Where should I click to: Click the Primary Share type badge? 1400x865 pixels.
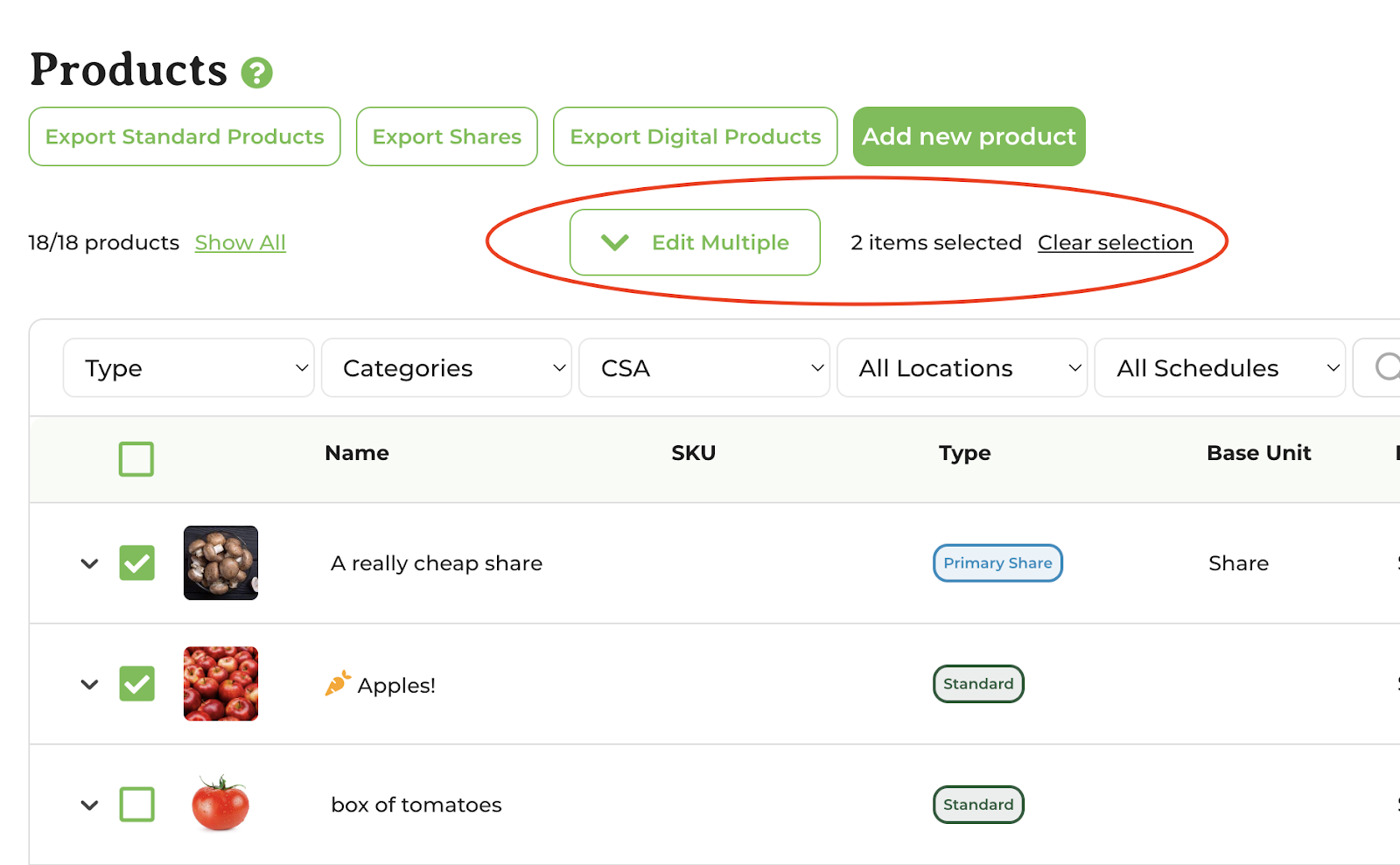997,563
